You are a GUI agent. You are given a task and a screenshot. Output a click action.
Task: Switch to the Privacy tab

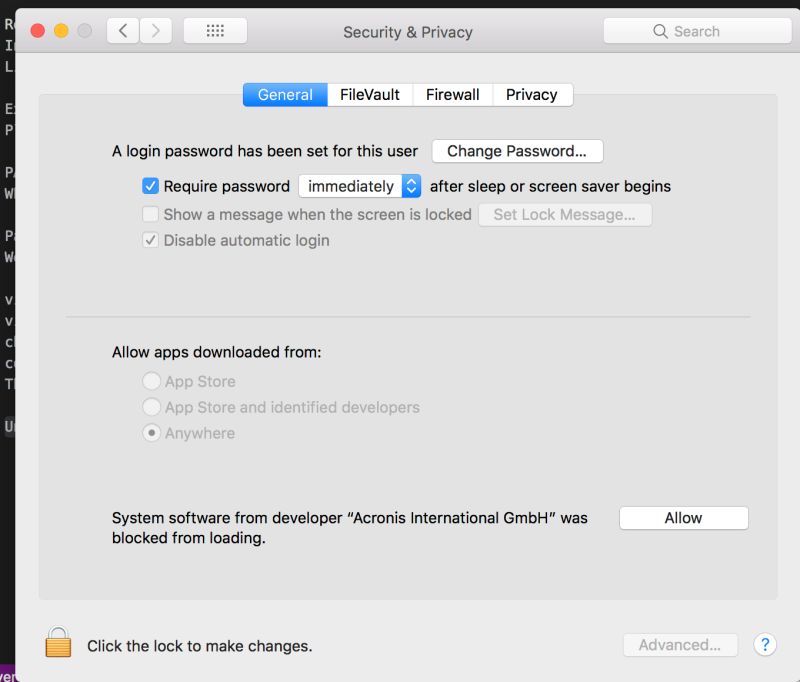pos(532,95)
